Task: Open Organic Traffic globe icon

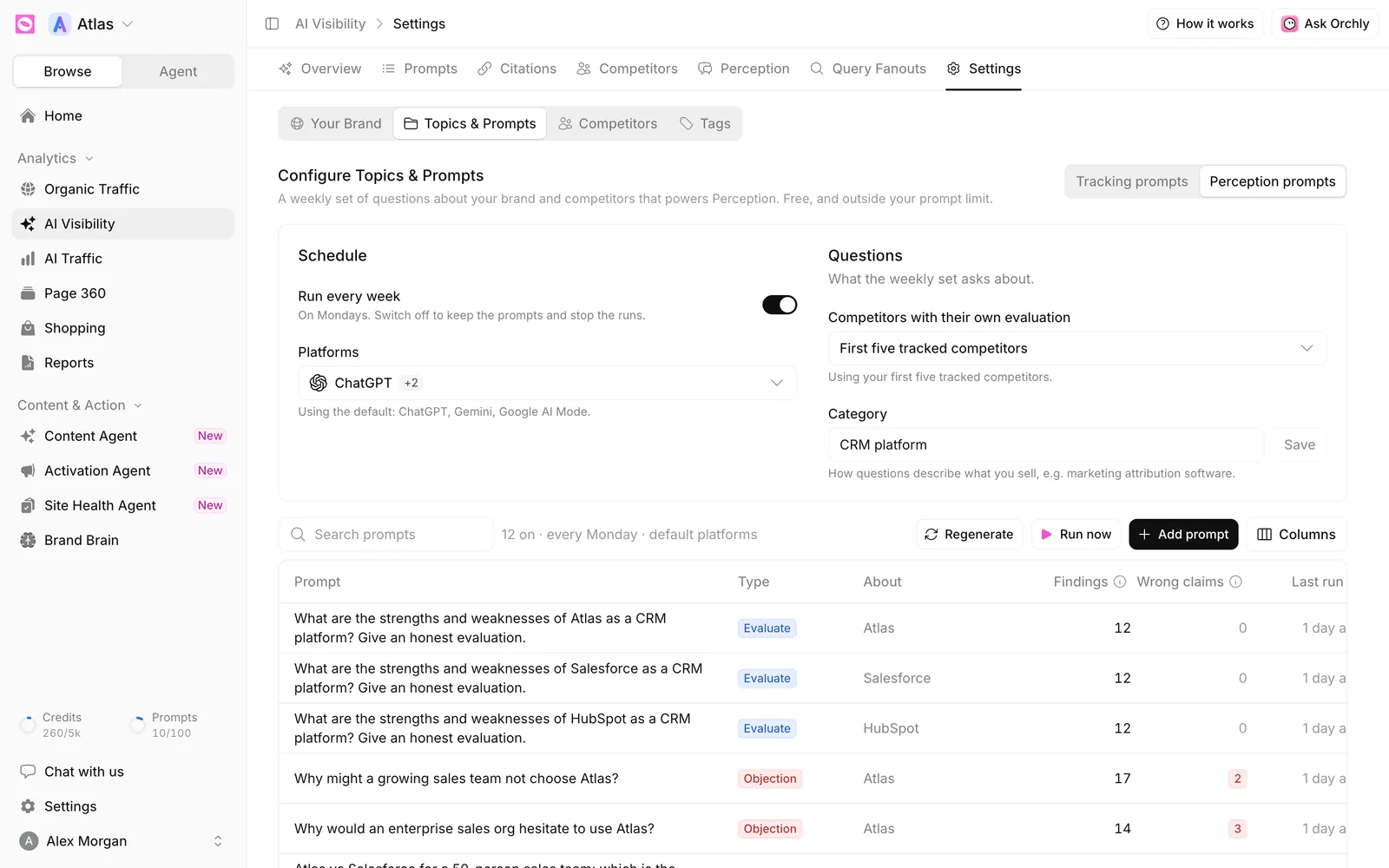Action: coord(28,189)
